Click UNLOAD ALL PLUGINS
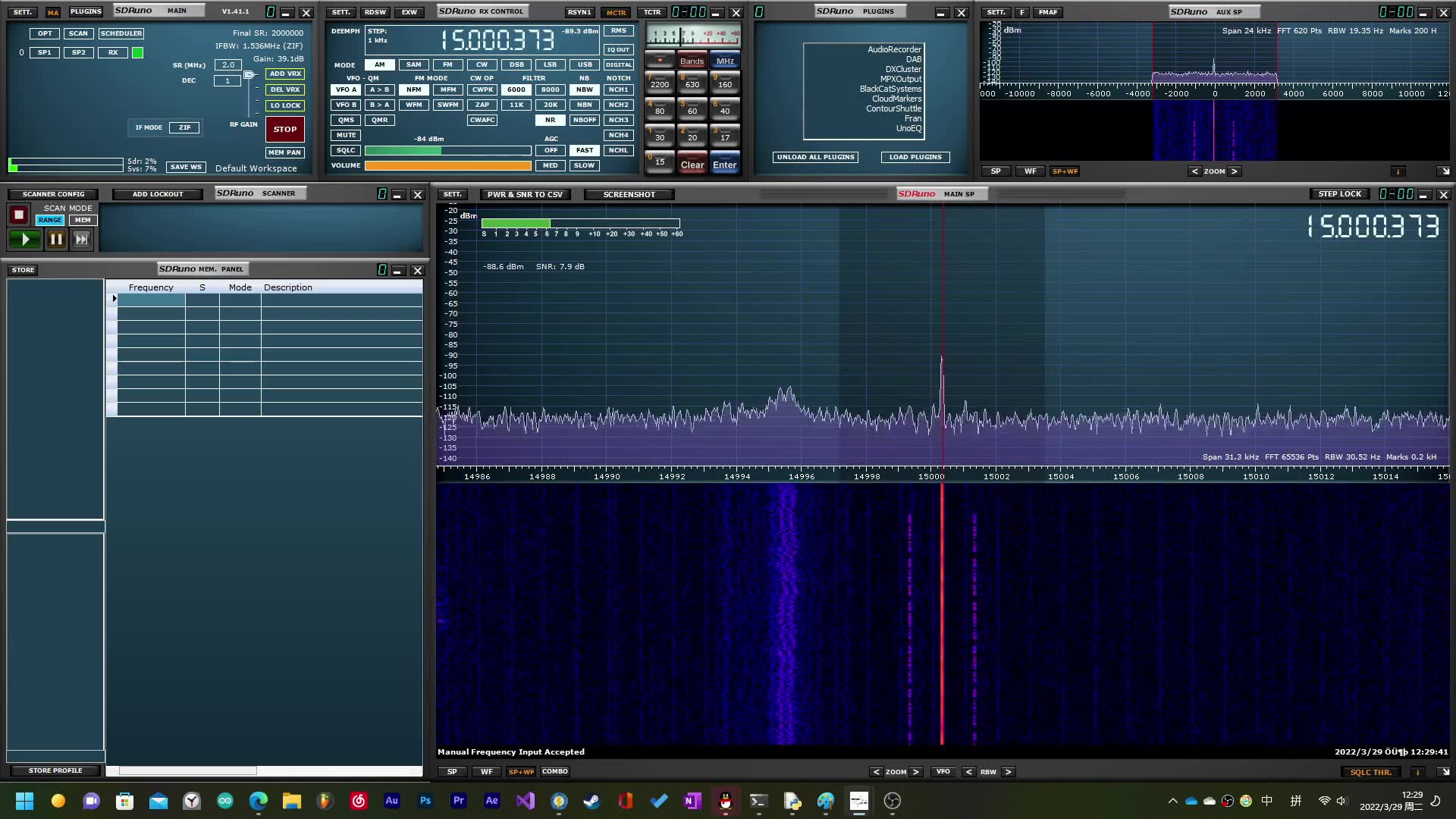This screenshot has height=819, width=1456. (816, 157)
